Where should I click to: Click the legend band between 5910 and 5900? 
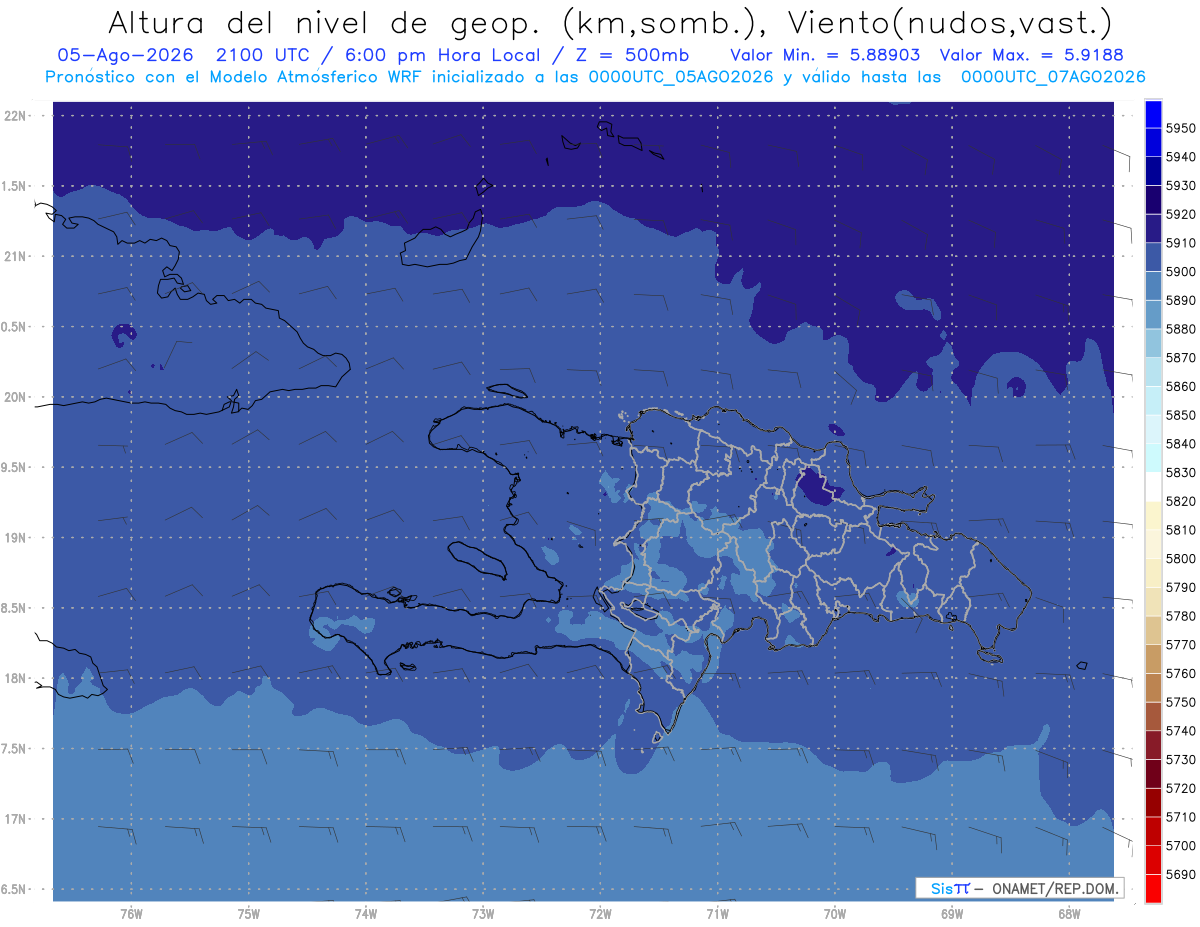click(1152, 257)
